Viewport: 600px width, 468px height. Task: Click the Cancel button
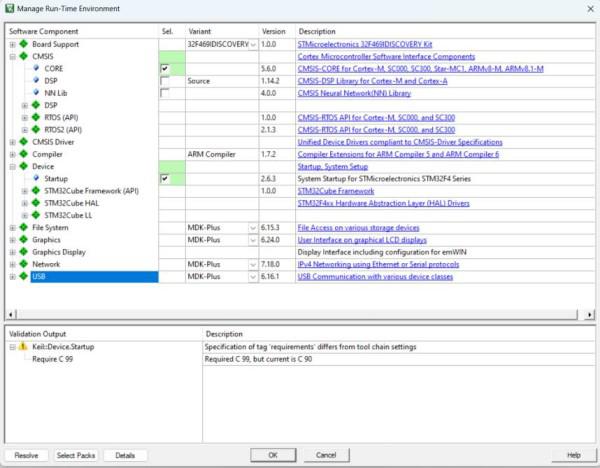[326, 455]
